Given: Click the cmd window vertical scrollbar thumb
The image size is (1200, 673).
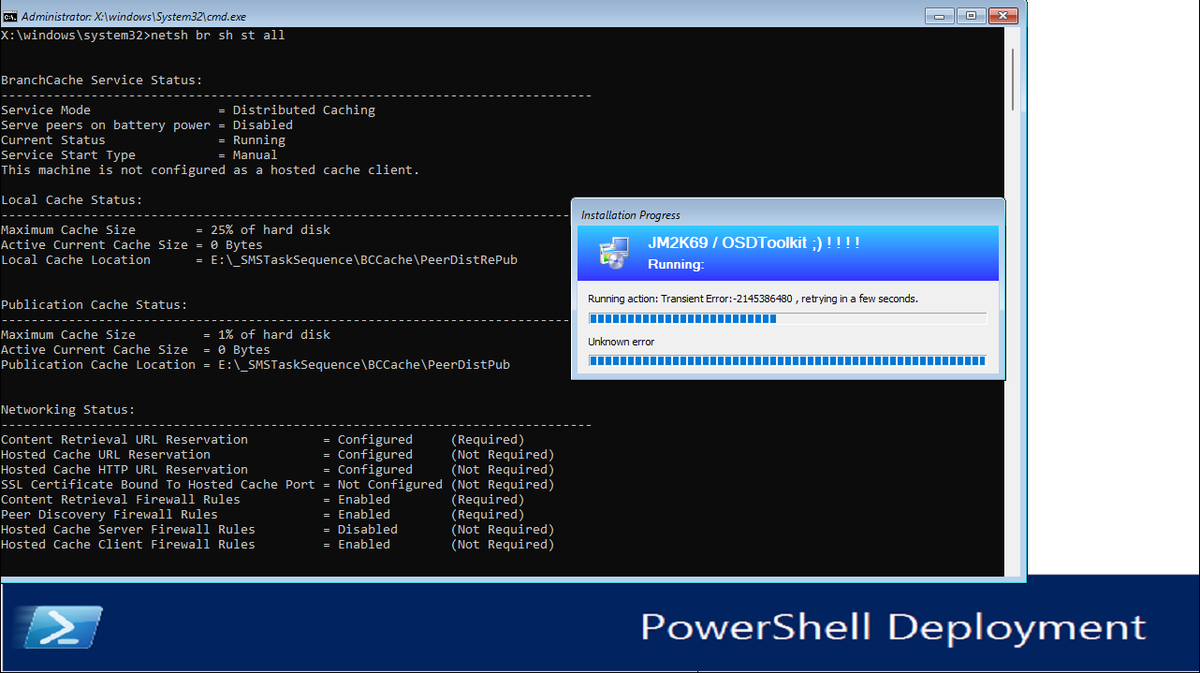Looking at the screenshot, I should (1013, 80).
